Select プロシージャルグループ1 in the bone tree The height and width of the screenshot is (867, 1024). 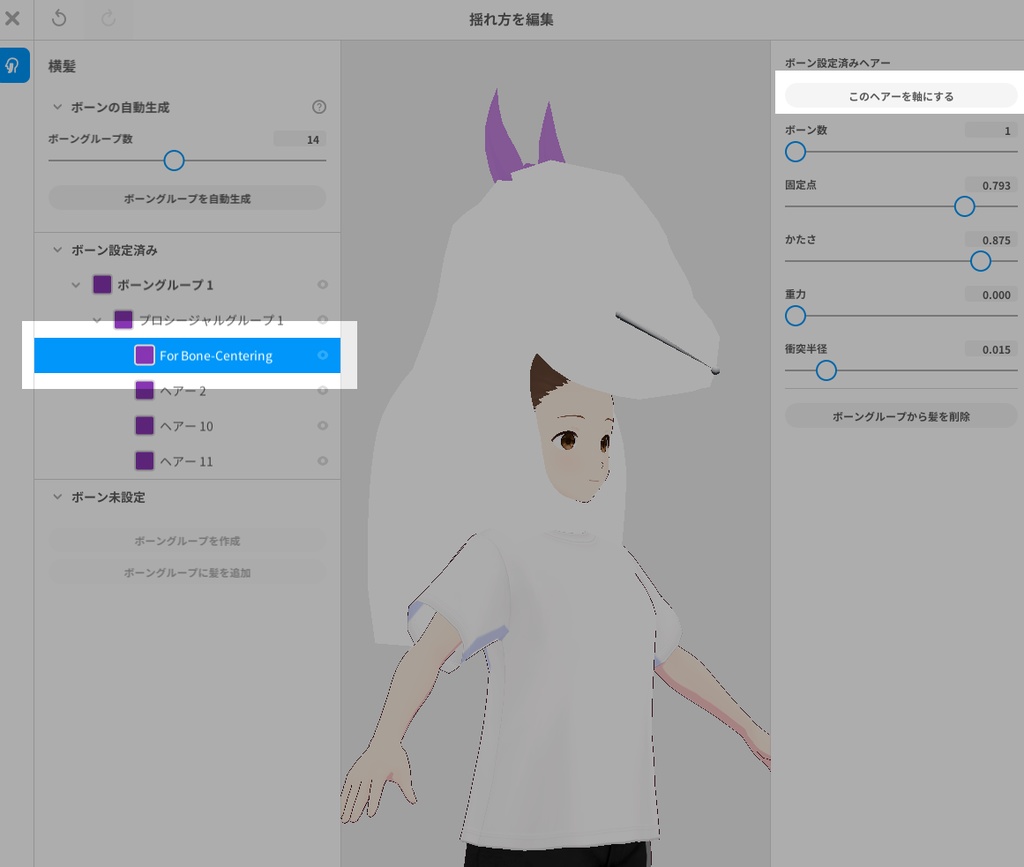210,319
